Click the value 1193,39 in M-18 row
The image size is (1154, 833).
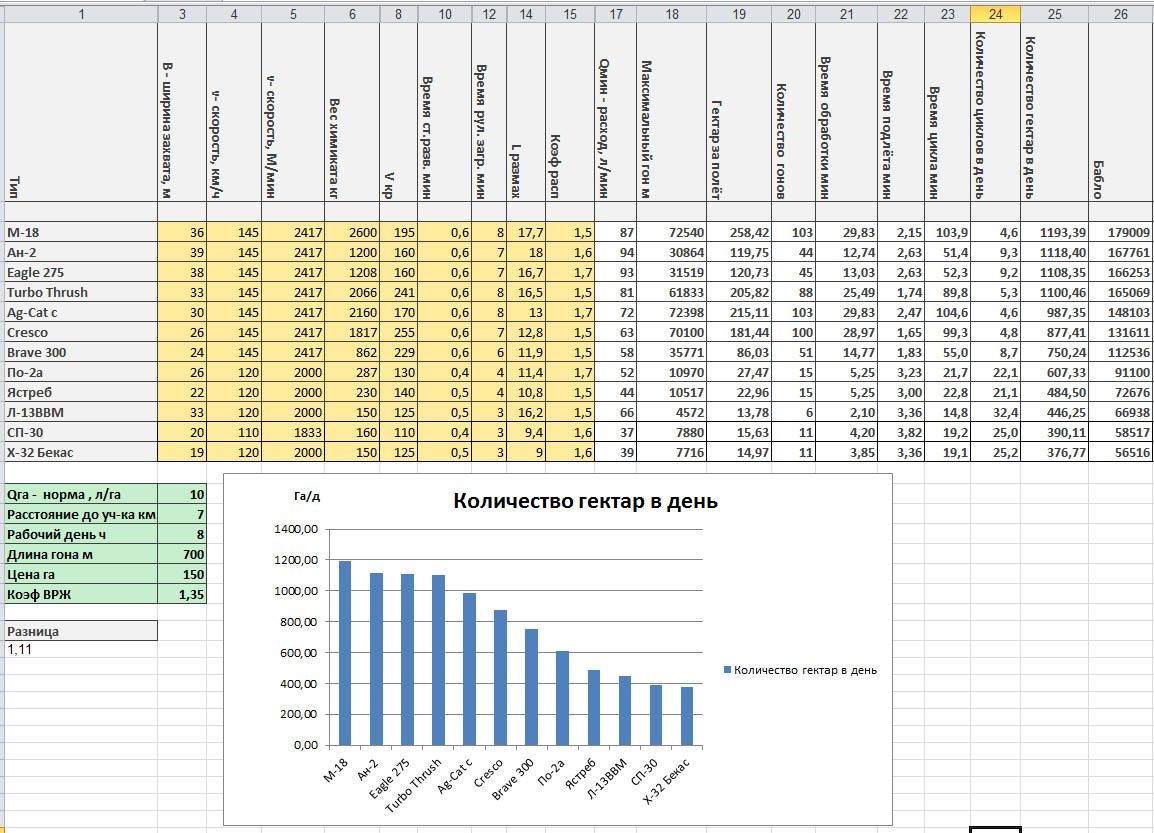1054,233
